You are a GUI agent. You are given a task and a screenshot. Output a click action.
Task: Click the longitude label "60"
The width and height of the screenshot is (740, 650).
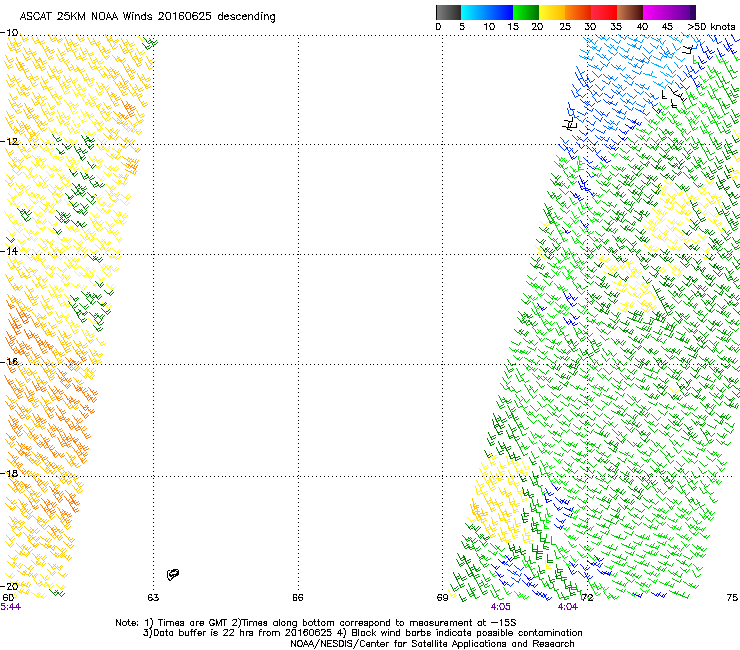8,597
